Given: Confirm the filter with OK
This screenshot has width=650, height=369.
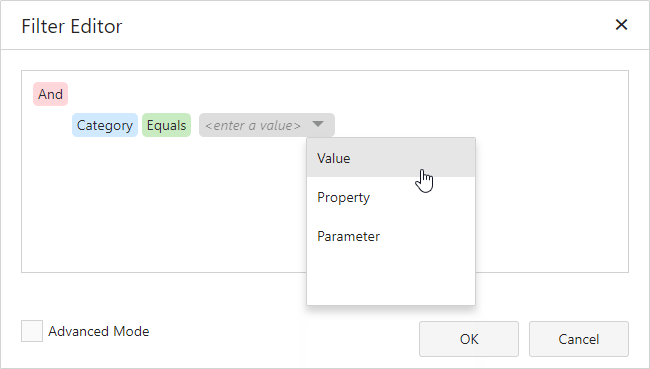Looking at the screenshot, I should pos(469,339).
